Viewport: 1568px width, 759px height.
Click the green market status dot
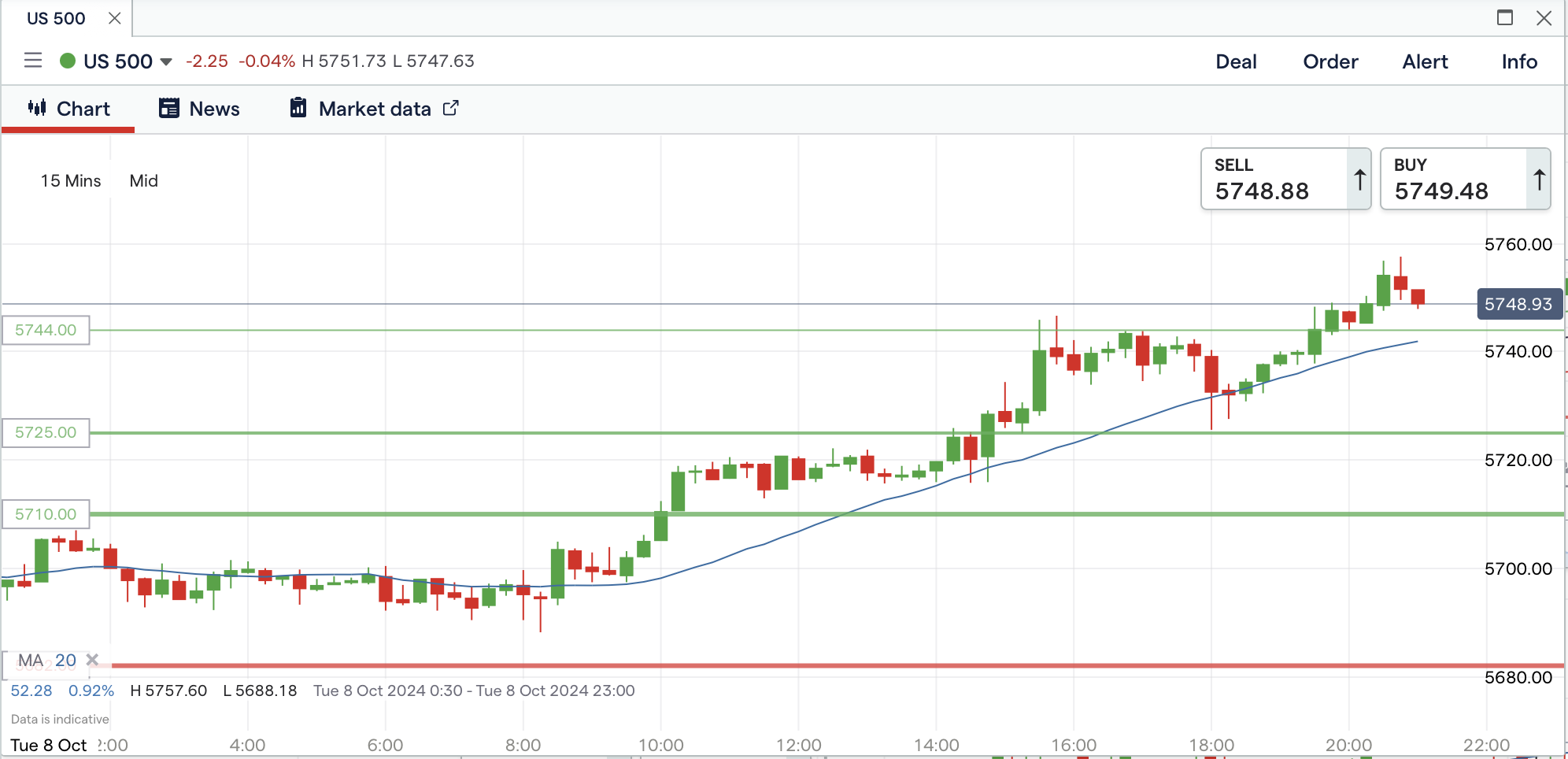(x=68, y=61)
